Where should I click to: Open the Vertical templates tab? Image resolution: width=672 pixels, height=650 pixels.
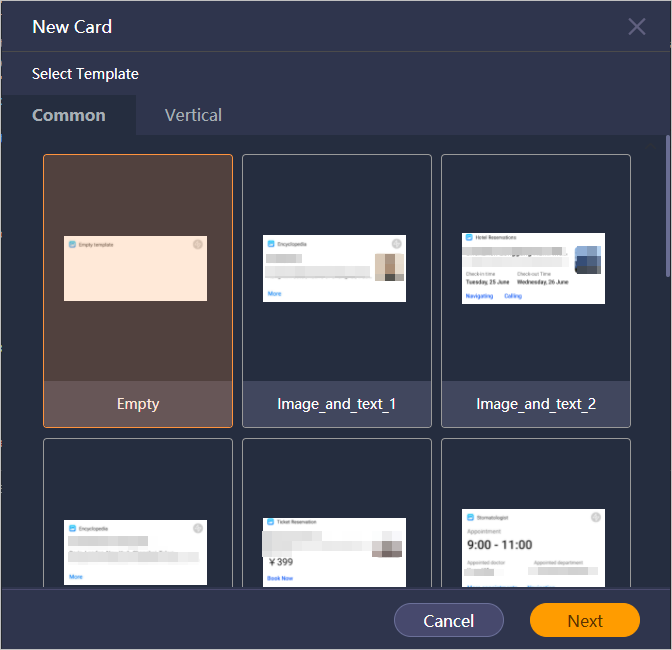(193, 115)
